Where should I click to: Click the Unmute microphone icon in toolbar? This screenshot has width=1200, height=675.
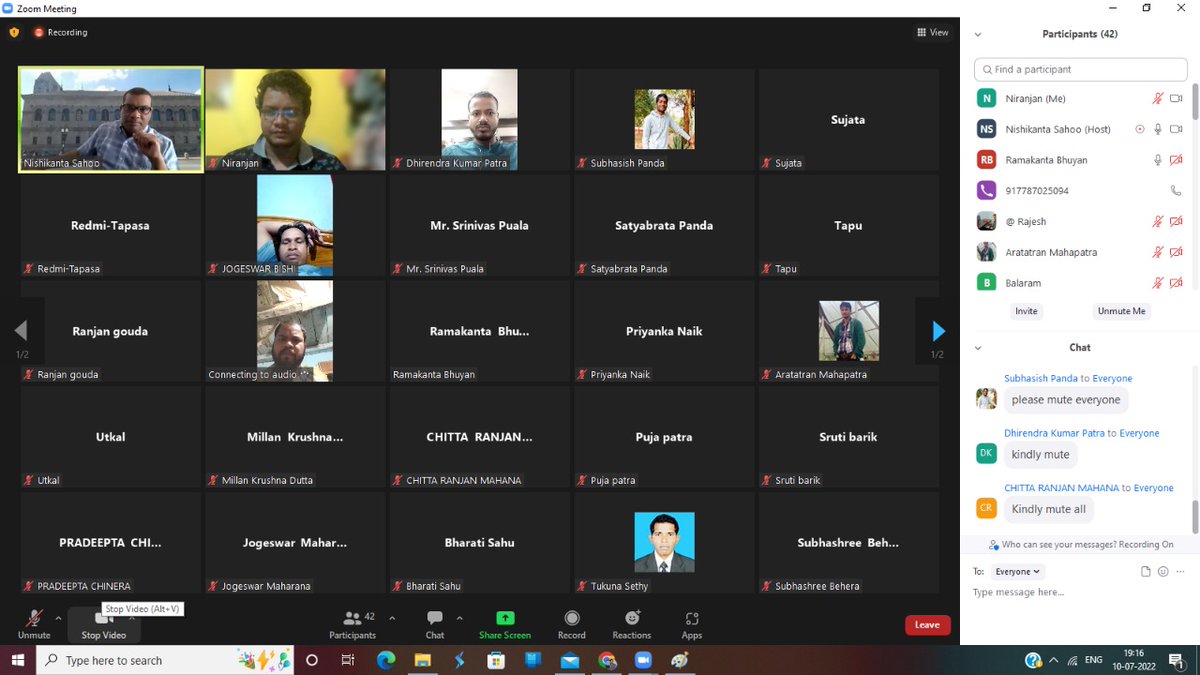point(34,619)
